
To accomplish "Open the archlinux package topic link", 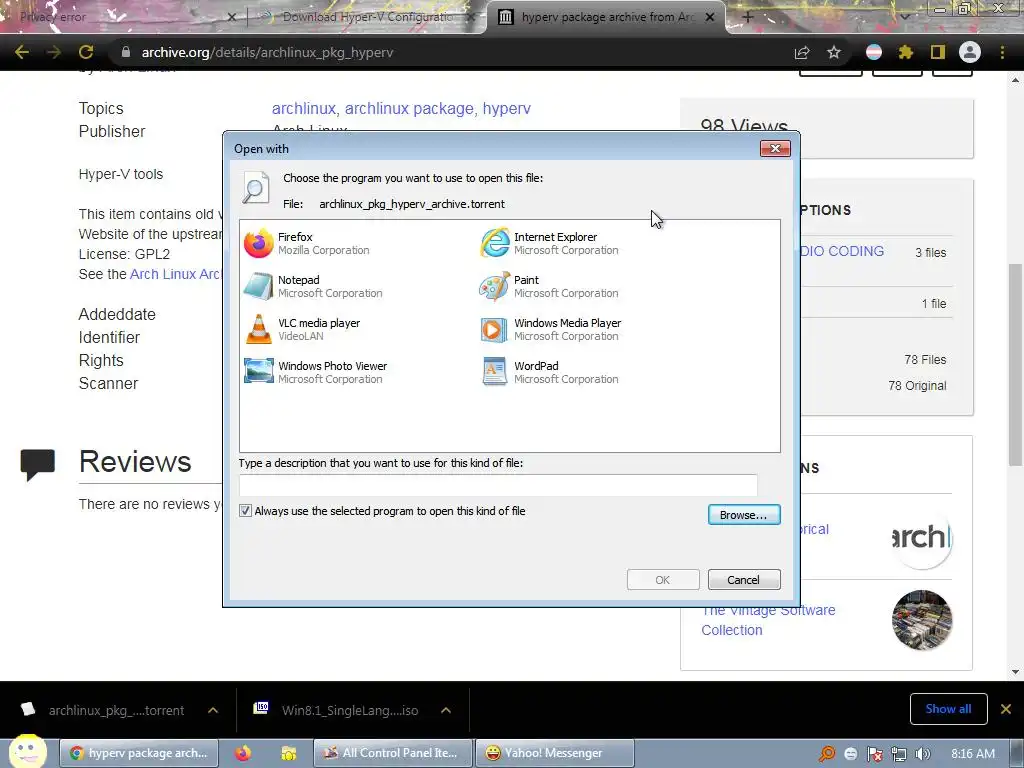I will 409,108.
